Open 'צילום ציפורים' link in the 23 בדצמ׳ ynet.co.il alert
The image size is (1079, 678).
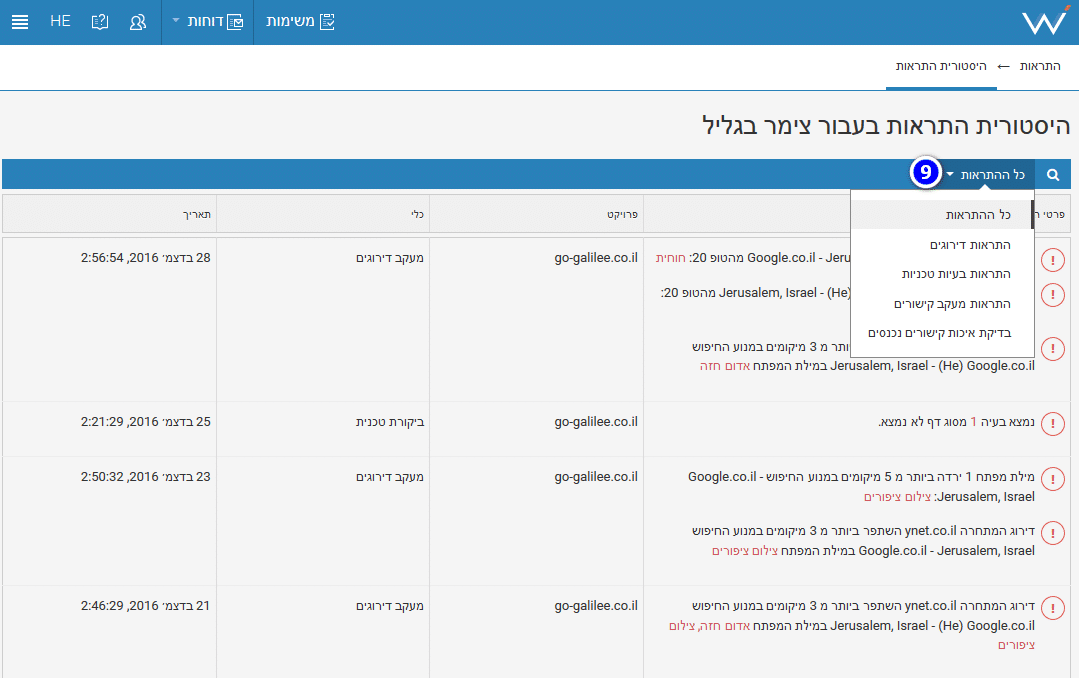(745, 551)
